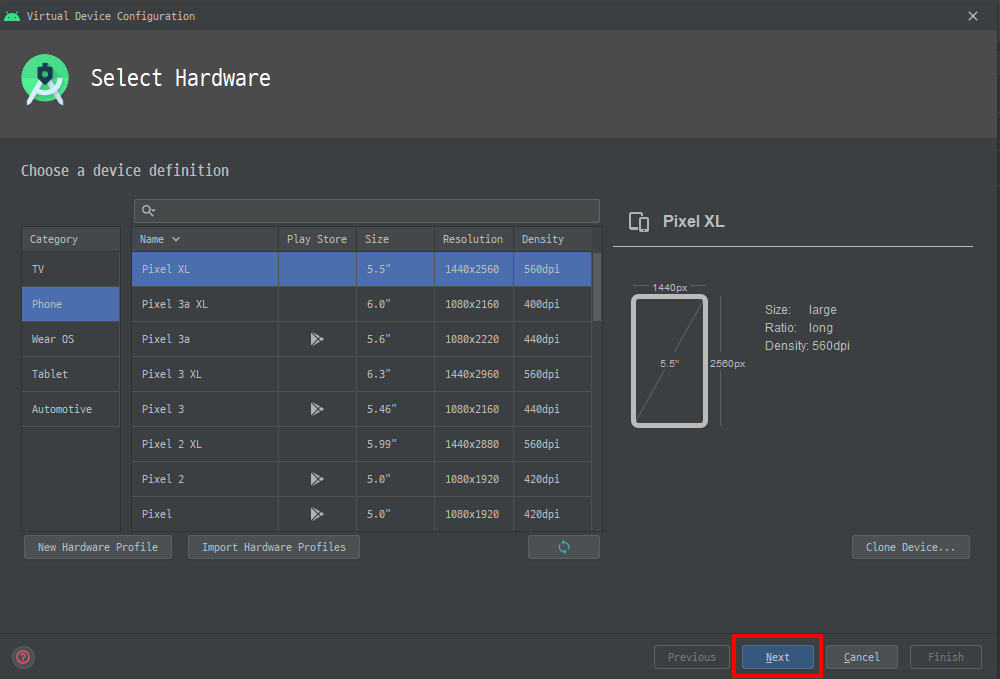Viewport: 1000px width, 679px height.
Task: Select the Phone category
Action: 71,304
